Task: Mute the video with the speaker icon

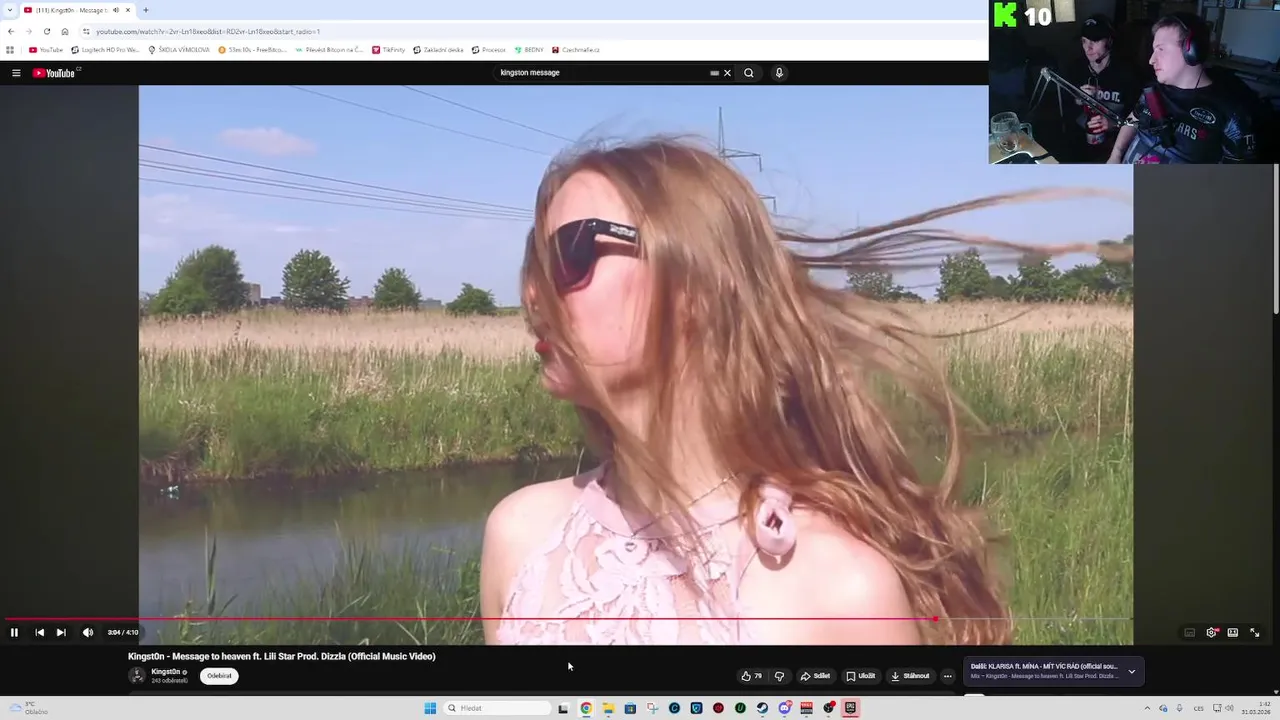Action: 88,632
